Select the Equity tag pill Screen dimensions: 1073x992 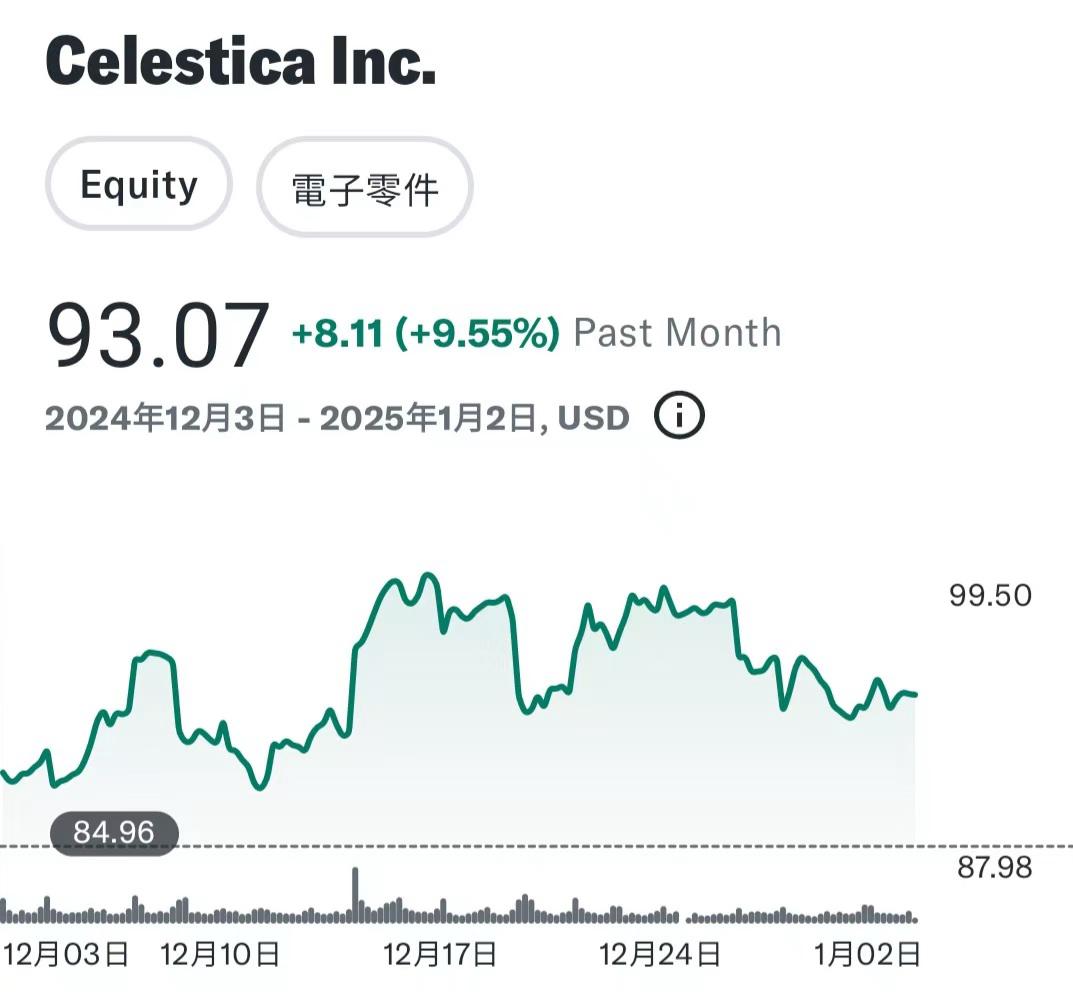coord(139,185)
